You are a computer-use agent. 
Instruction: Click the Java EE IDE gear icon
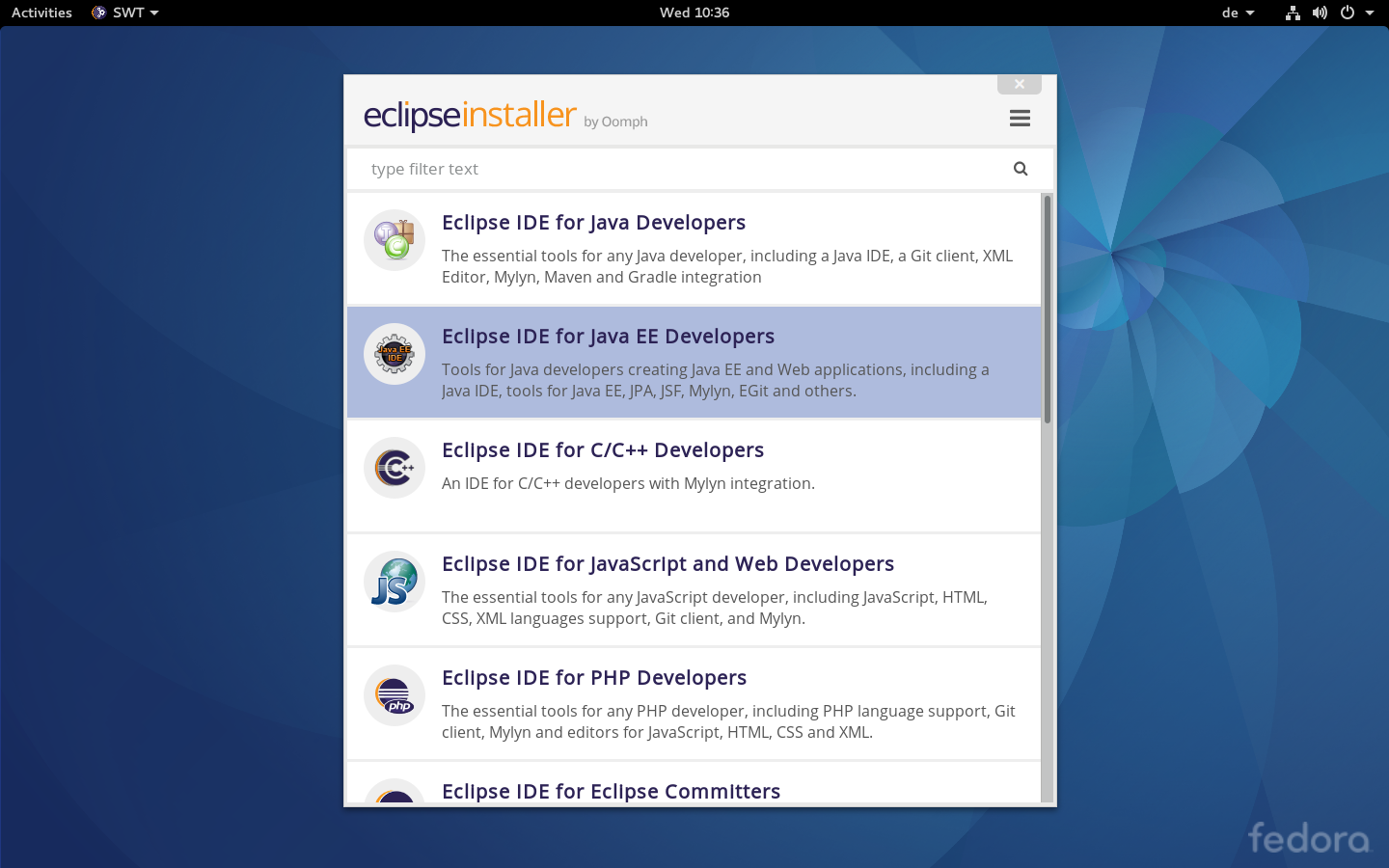tap(394, 354)
